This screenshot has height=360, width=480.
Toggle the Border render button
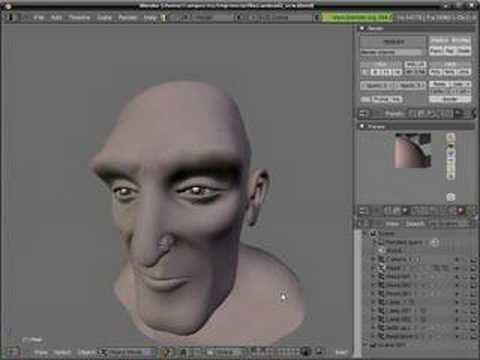[450, 99]
